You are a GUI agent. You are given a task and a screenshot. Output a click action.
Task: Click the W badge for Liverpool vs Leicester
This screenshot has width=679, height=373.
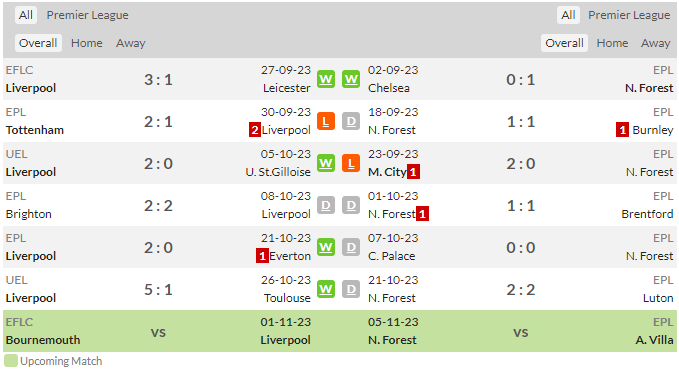point(326,79)
